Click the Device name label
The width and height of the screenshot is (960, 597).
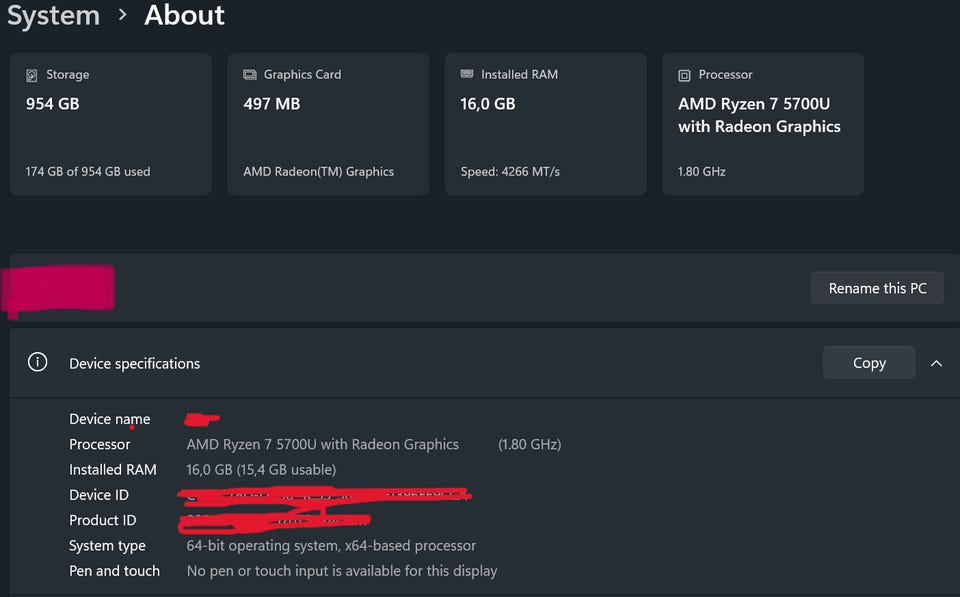coord(109,419)
